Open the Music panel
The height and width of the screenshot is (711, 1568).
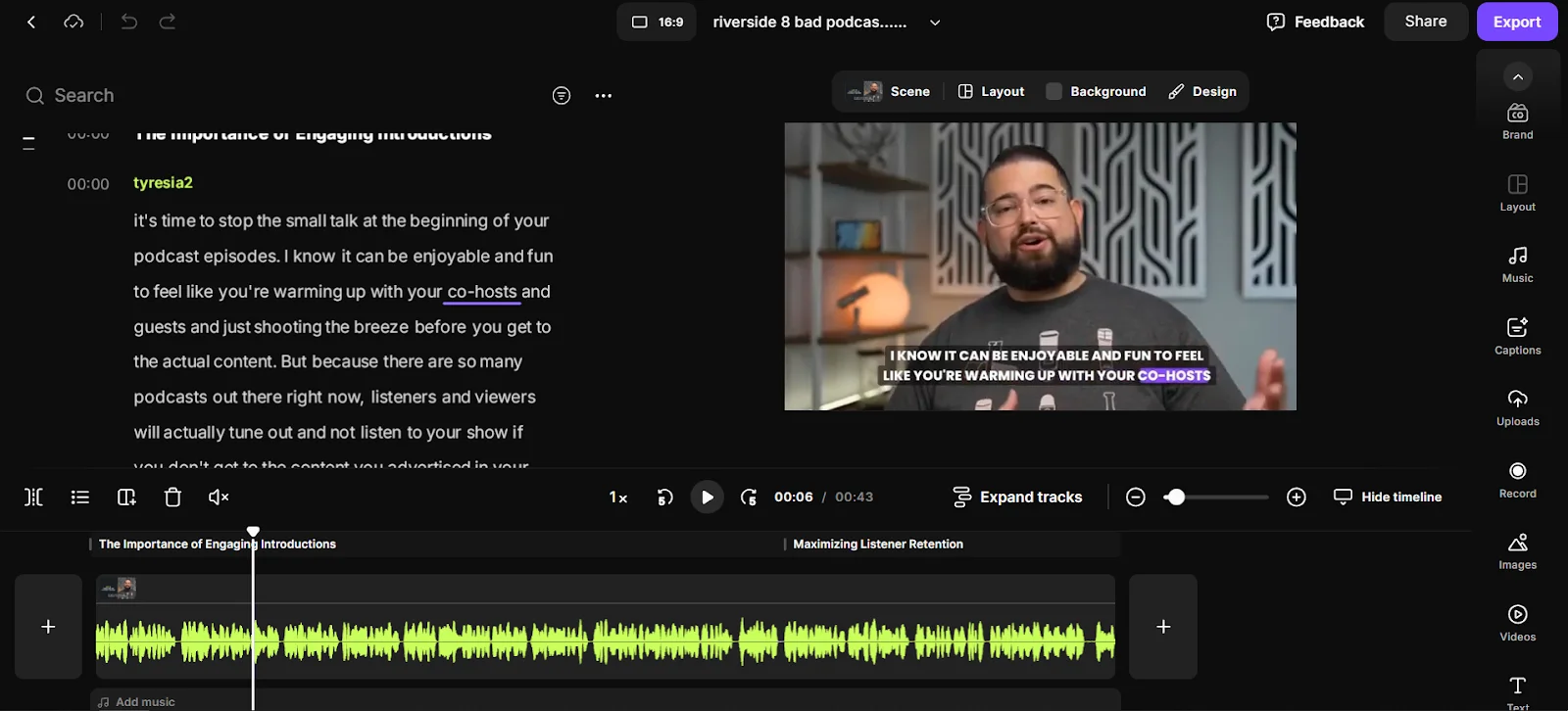pos(1517,263)
